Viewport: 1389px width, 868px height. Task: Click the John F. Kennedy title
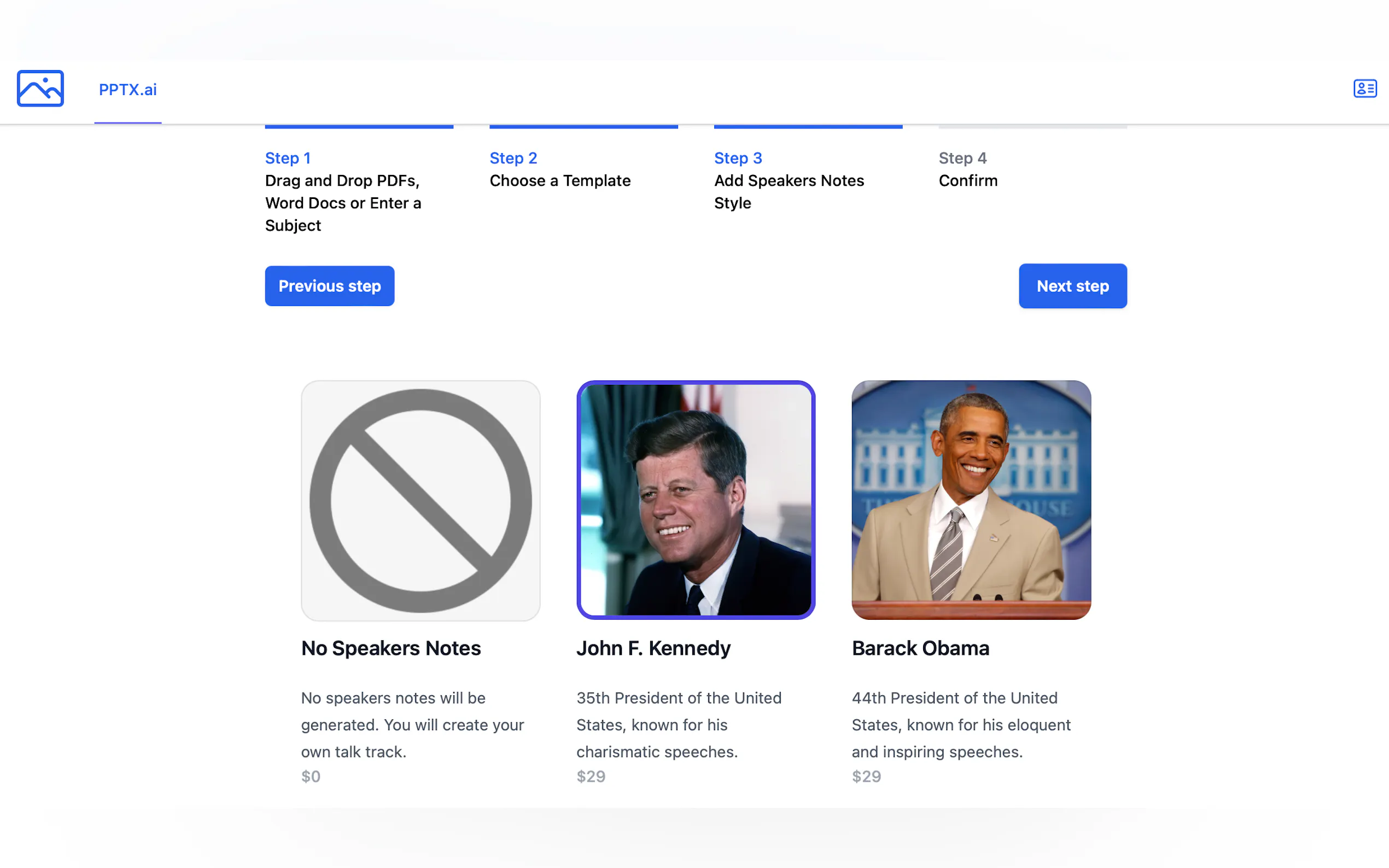tap(653, 648)
